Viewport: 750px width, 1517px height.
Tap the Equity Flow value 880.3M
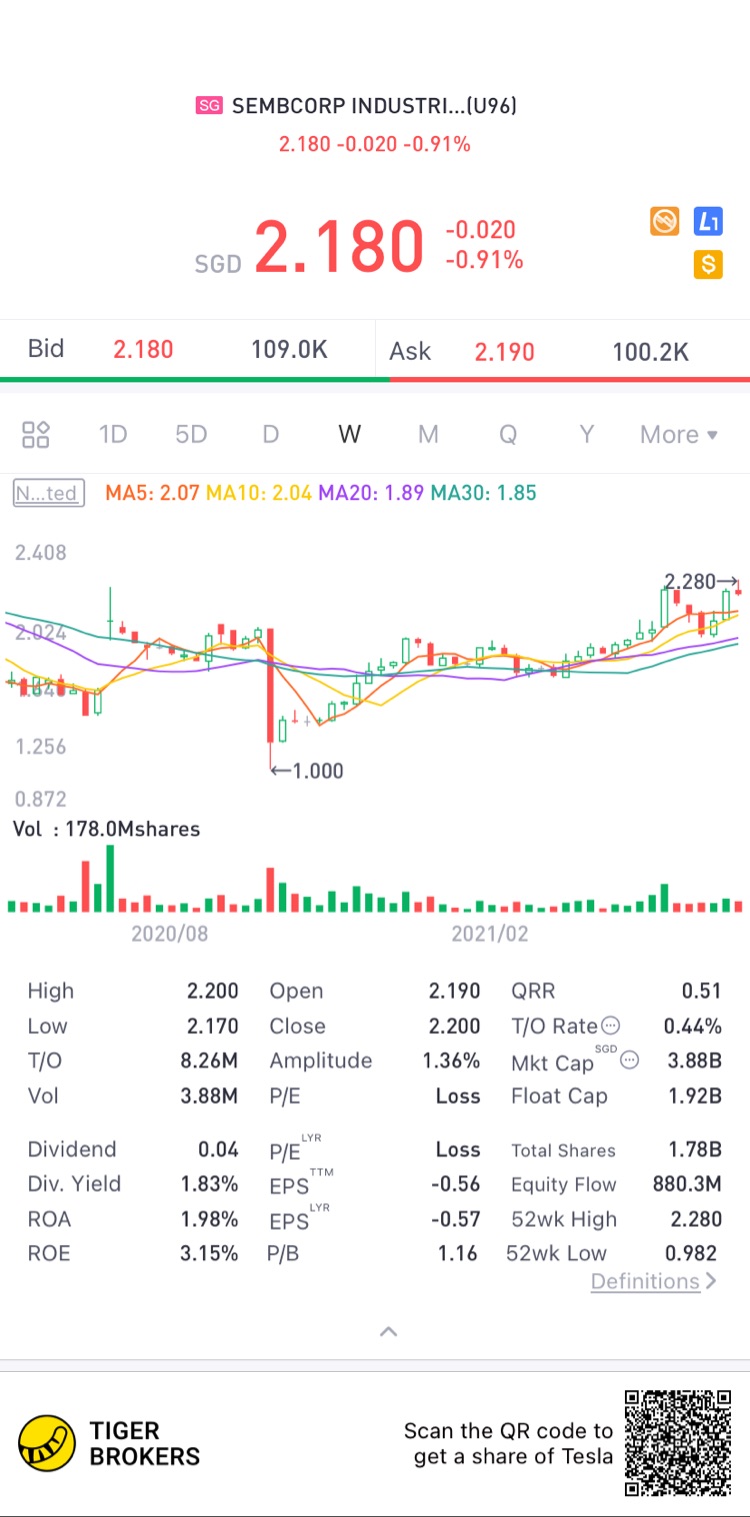click(686, 1184)
